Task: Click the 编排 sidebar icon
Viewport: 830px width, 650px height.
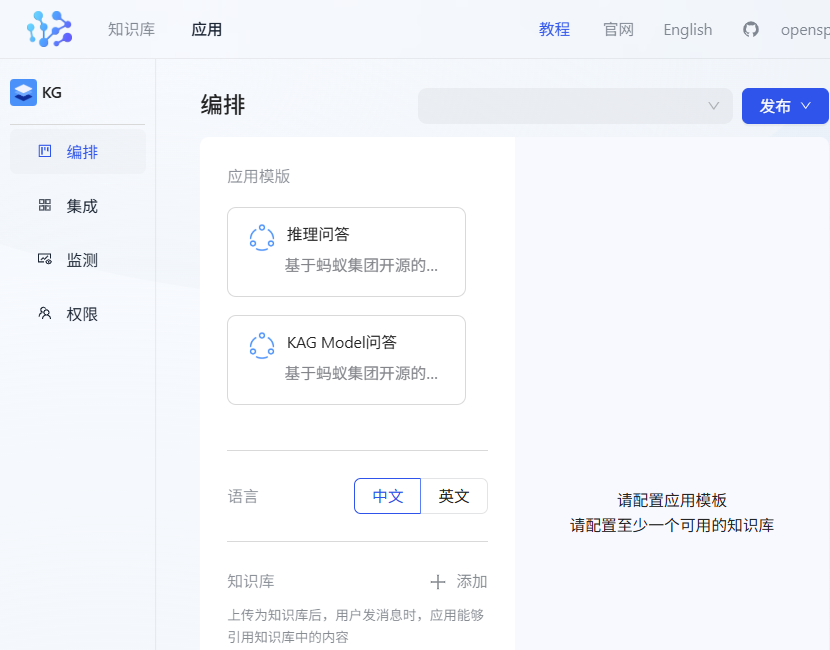Action: coord(45,151)
